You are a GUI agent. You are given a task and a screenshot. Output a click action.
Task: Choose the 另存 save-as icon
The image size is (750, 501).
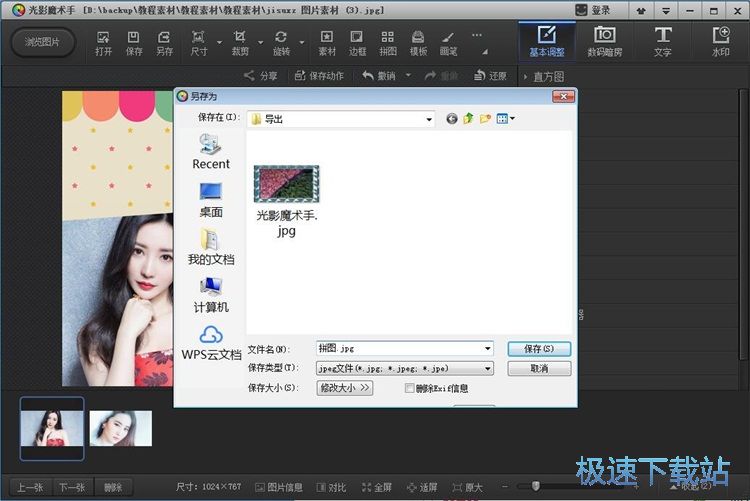(164, 44)
